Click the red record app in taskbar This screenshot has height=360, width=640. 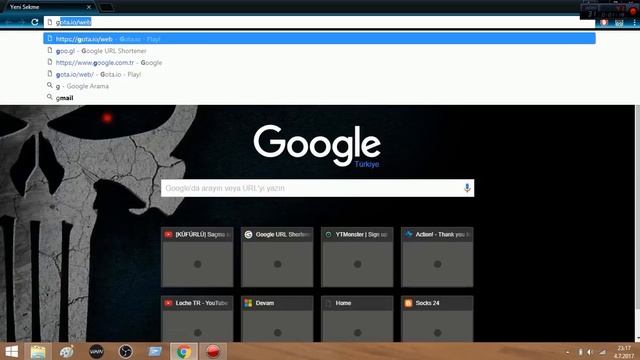[213, 351]
